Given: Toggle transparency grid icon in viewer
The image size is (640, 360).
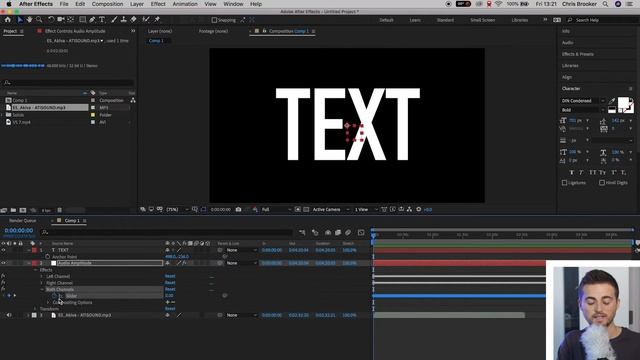Looking at the screenshot, I should (x=306, y=209).
